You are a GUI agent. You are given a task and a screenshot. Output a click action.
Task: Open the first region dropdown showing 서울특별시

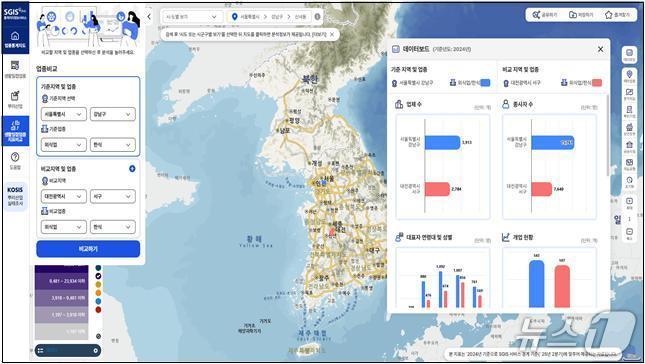64,114
